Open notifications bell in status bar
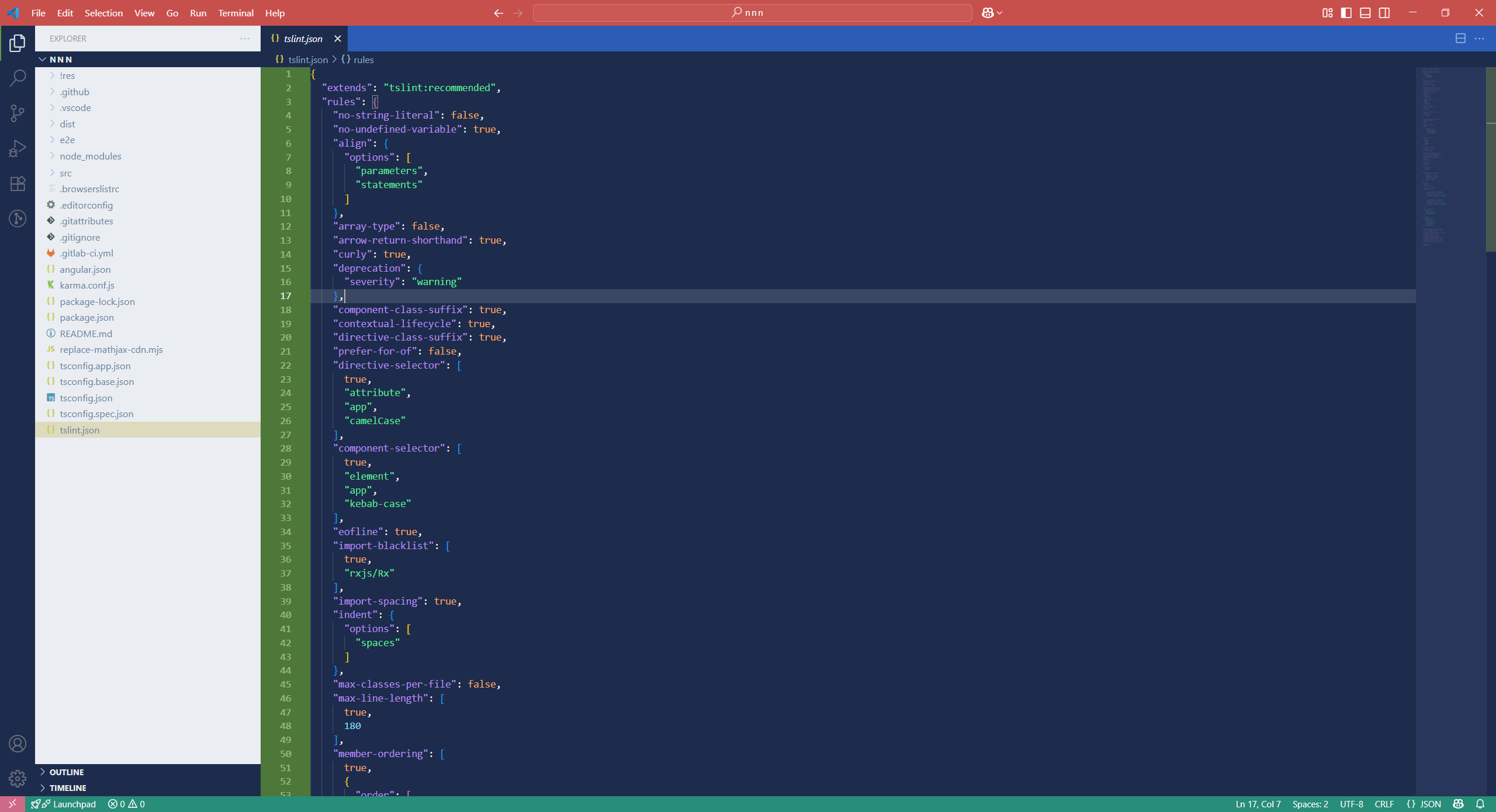The height and width of the screenshot is (812, 1496). click(x=1480, y=804)
